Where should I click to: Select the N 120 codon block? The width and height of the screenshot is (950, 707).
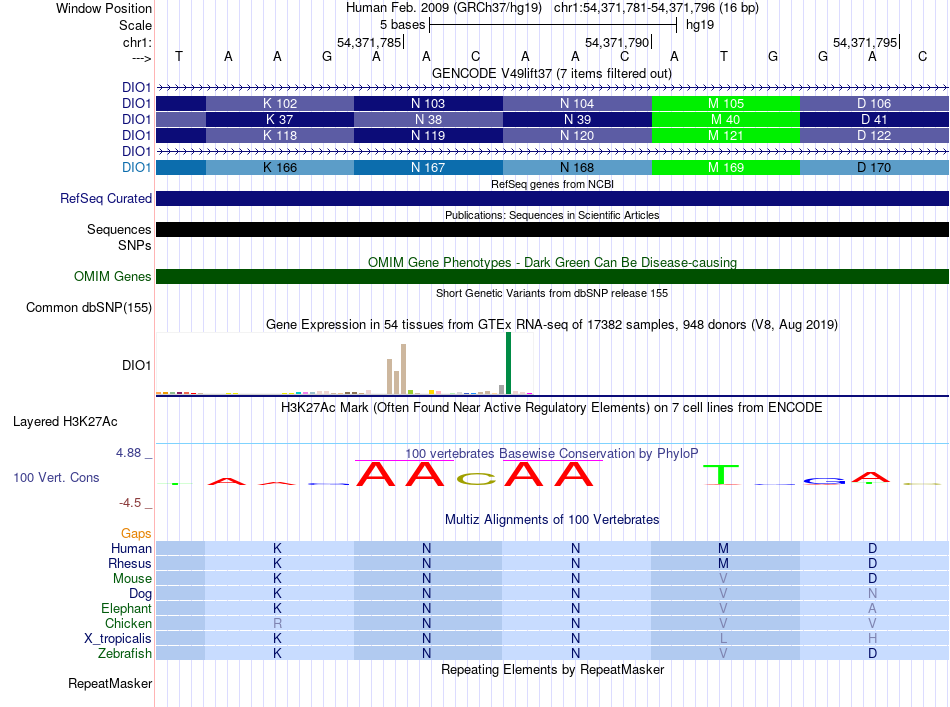[x=577, y=135]
